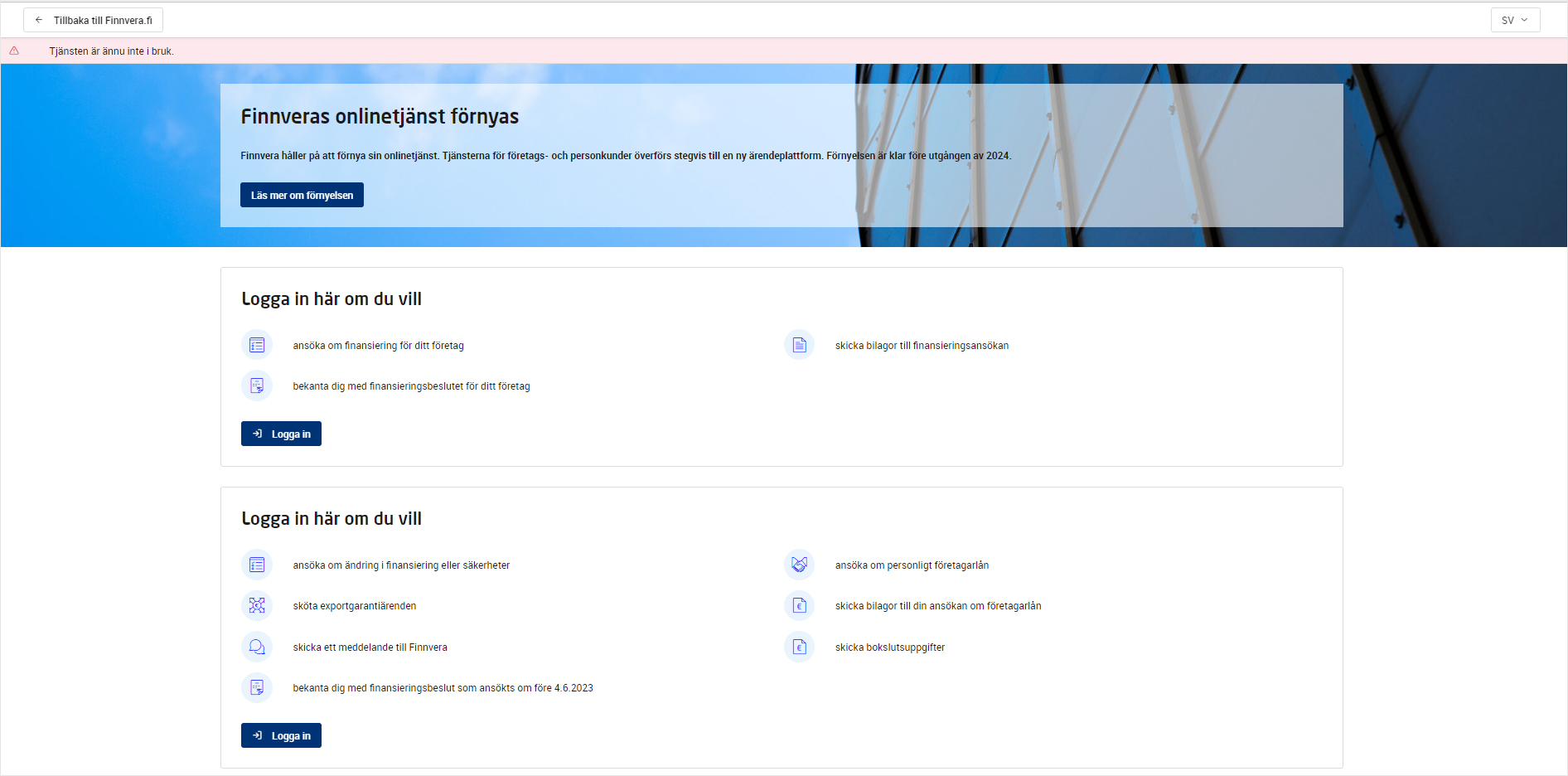Go back via 'Tillbaka till Finnvera.fi'
1568x776 pixels.
point(94,20)
